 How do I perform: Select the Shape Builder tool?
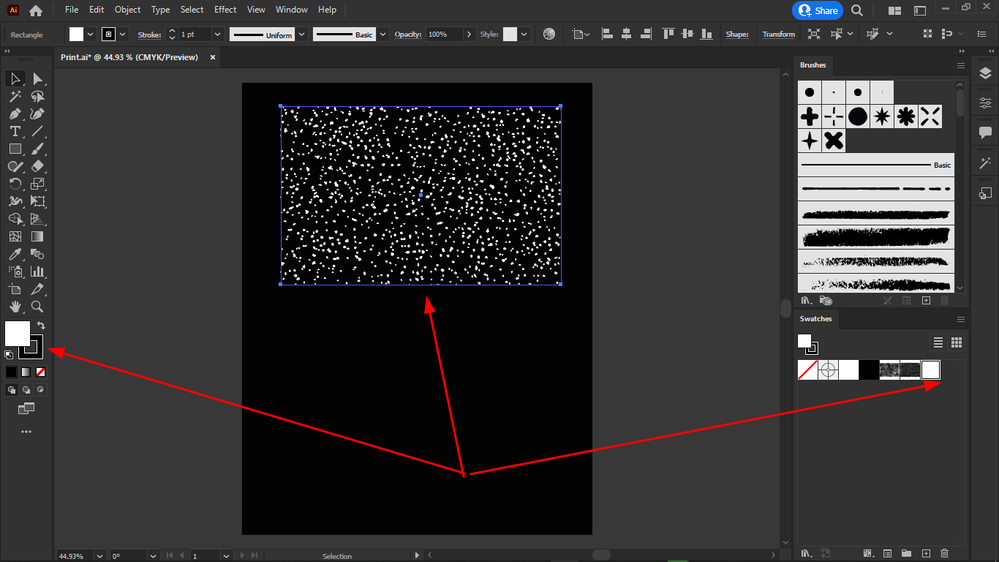15,219
